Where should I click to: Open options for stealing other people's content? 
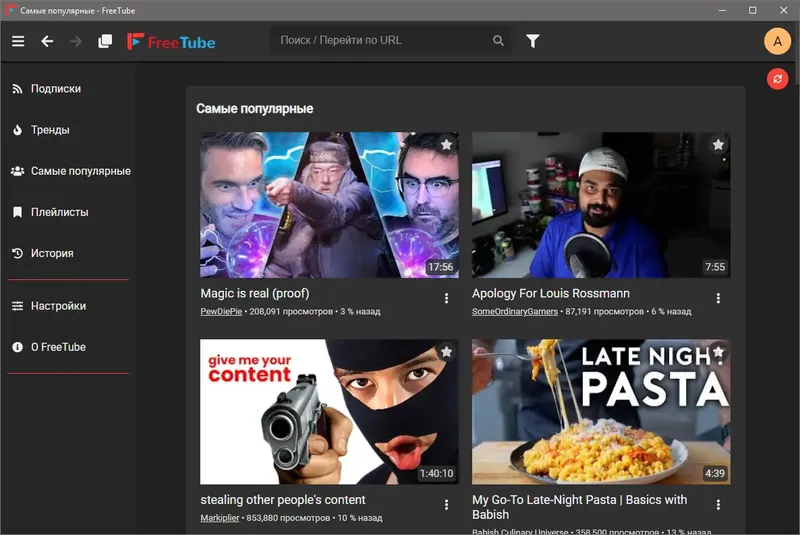pos(446,505)
